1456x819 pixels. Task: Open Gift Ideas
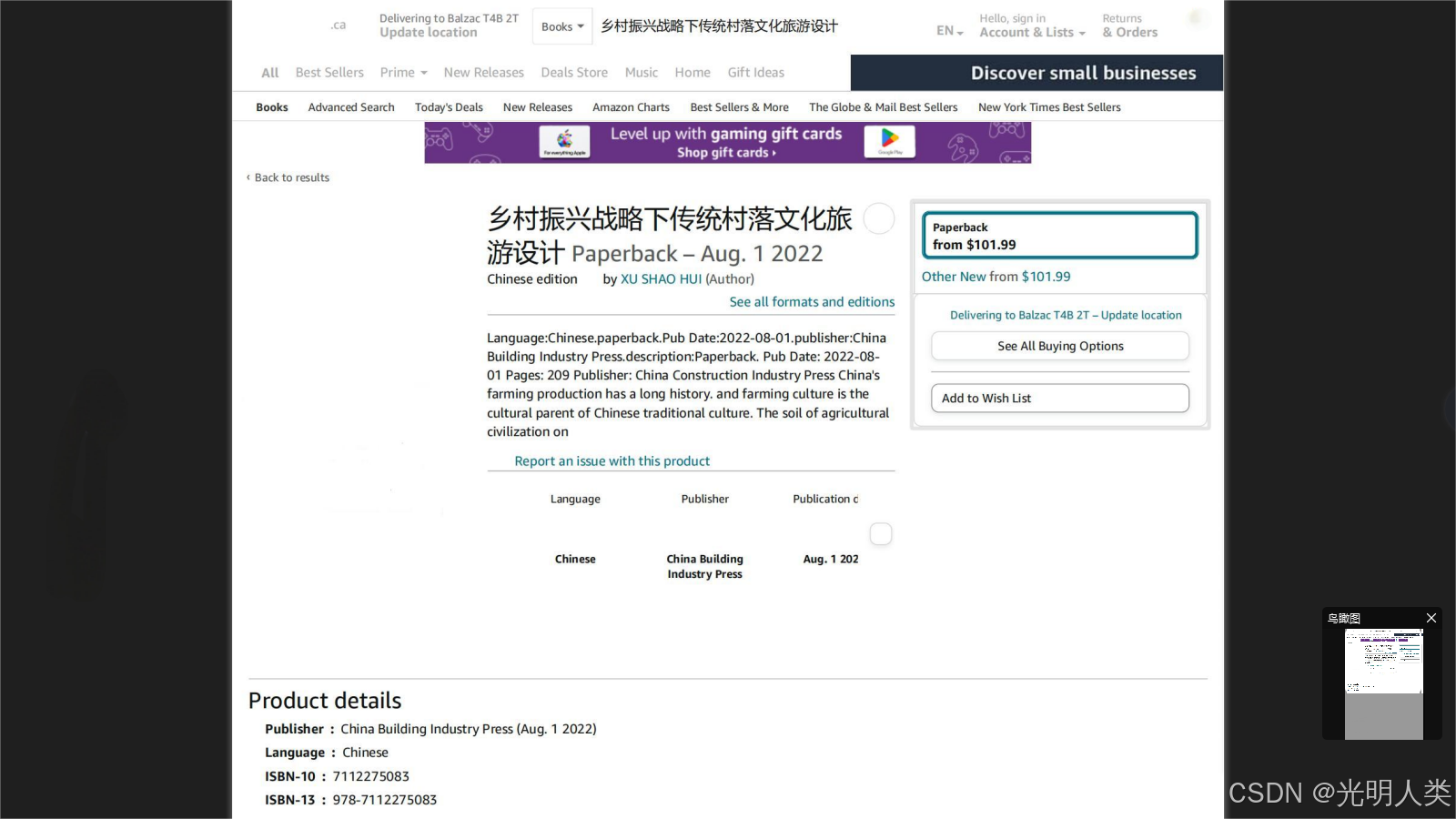click(x=756, y=73)
